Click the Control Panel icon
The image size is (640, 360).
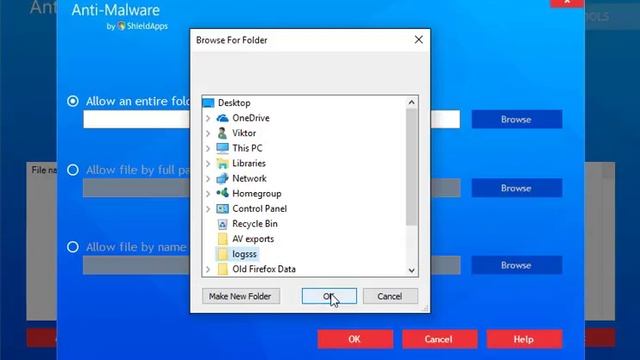coord(222,209)
